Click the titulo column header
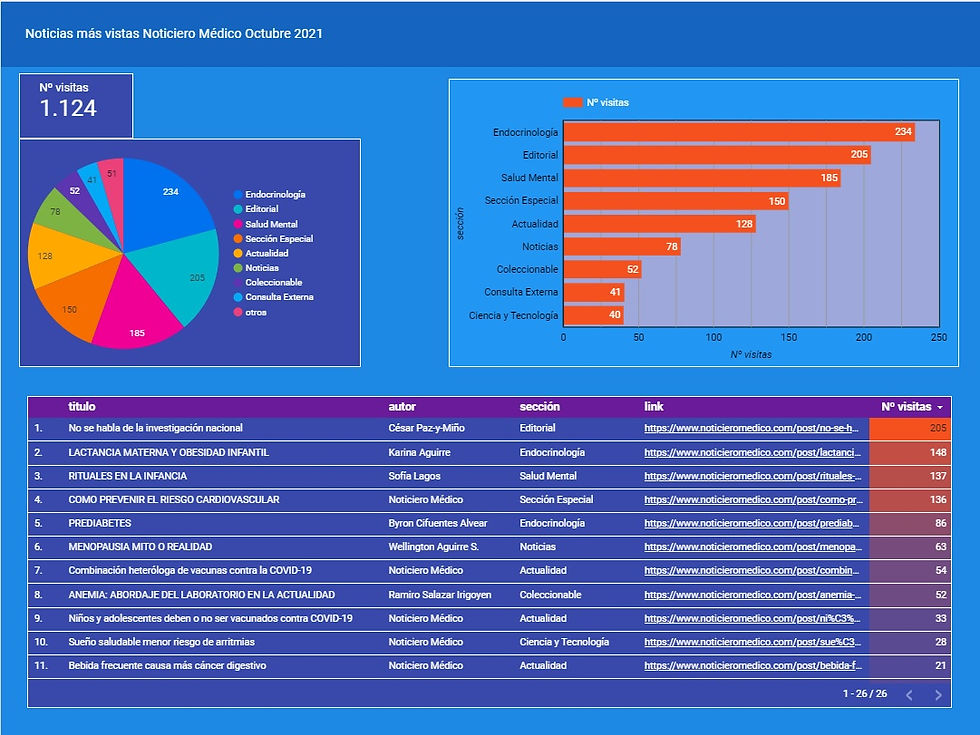This screenshot has height=735, width=980. coord(82,407)
